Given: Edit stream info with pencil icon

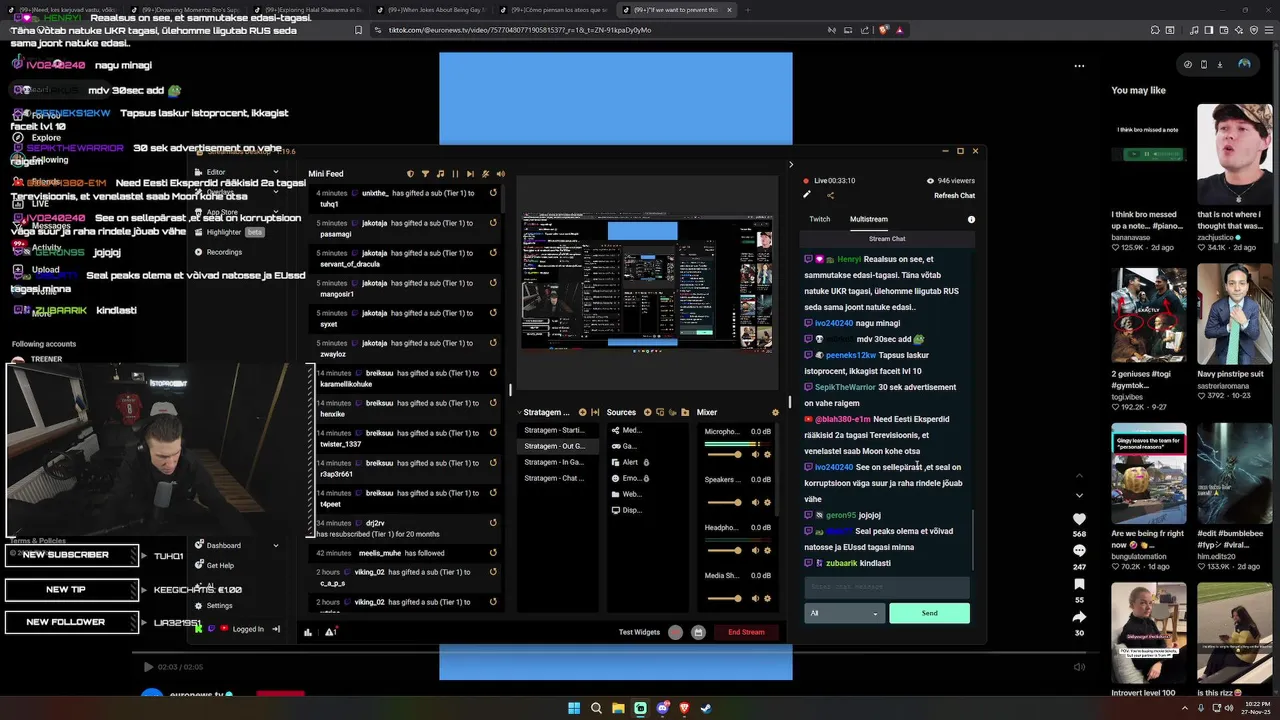Looking at the screenshot, I should [x=807, y=195].
